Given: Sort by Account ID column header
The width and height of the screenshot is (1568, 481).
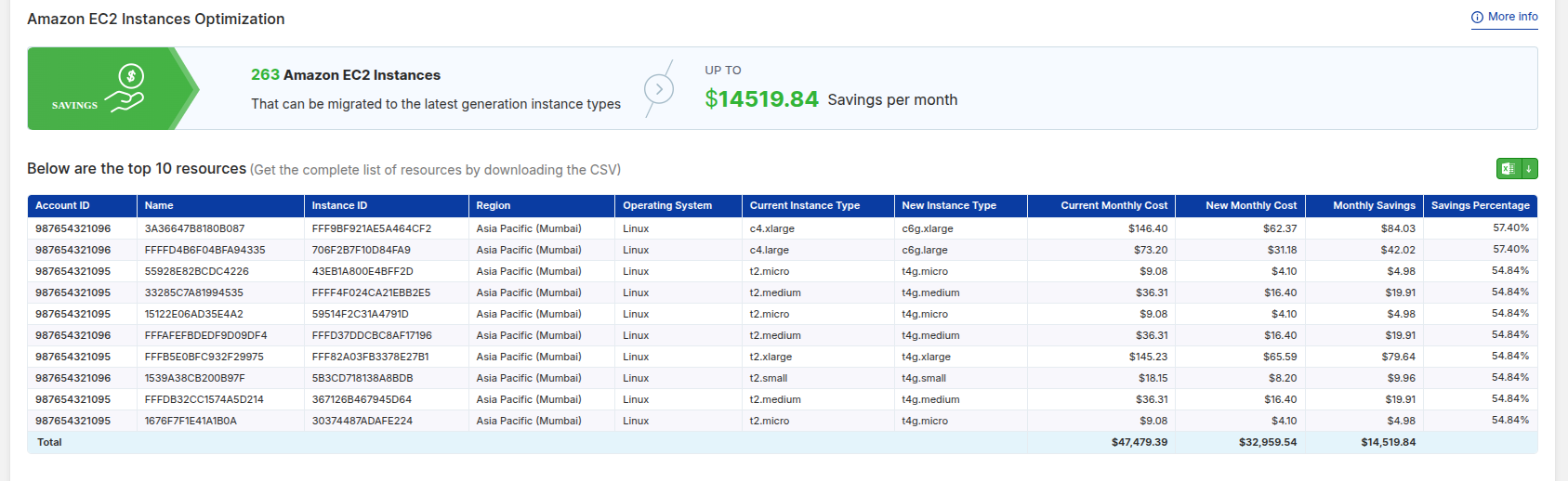Looking at the screenshot, I should tap(62, 206).
